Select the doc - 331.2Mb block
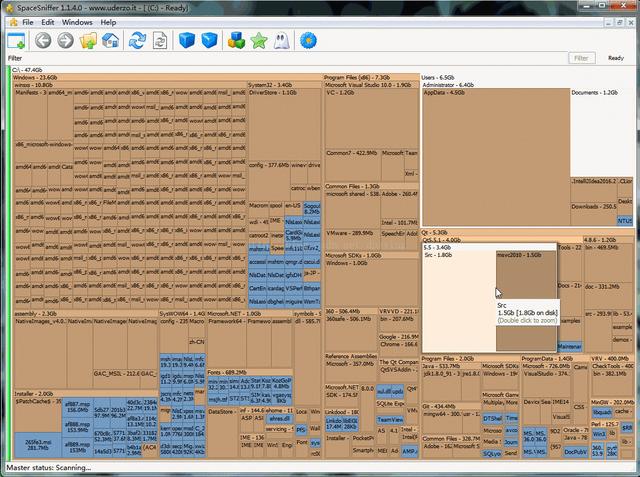This screenshot has width=640, height=477. click(x=608, y=296)
